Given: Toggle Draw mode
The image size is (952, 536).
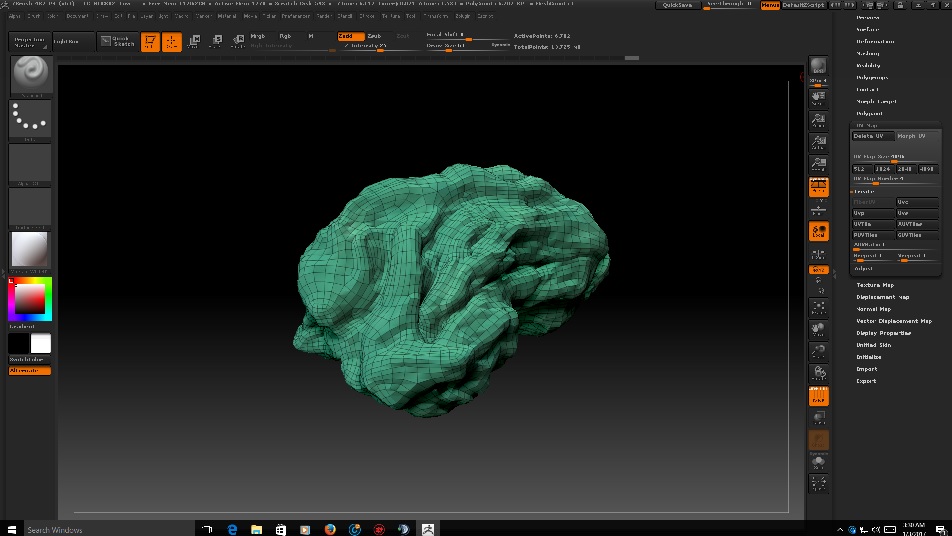Looking at the screenshot, I should (172, 42).
